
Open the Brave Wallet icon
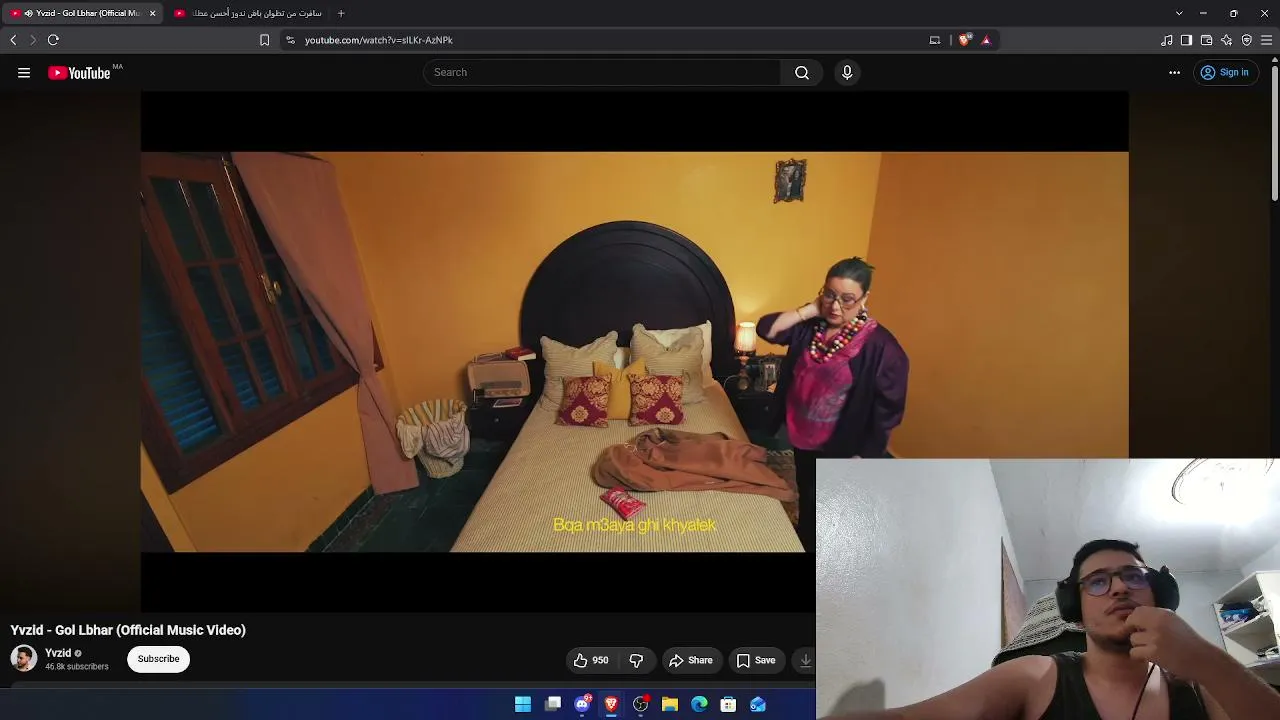point(1206,40)
